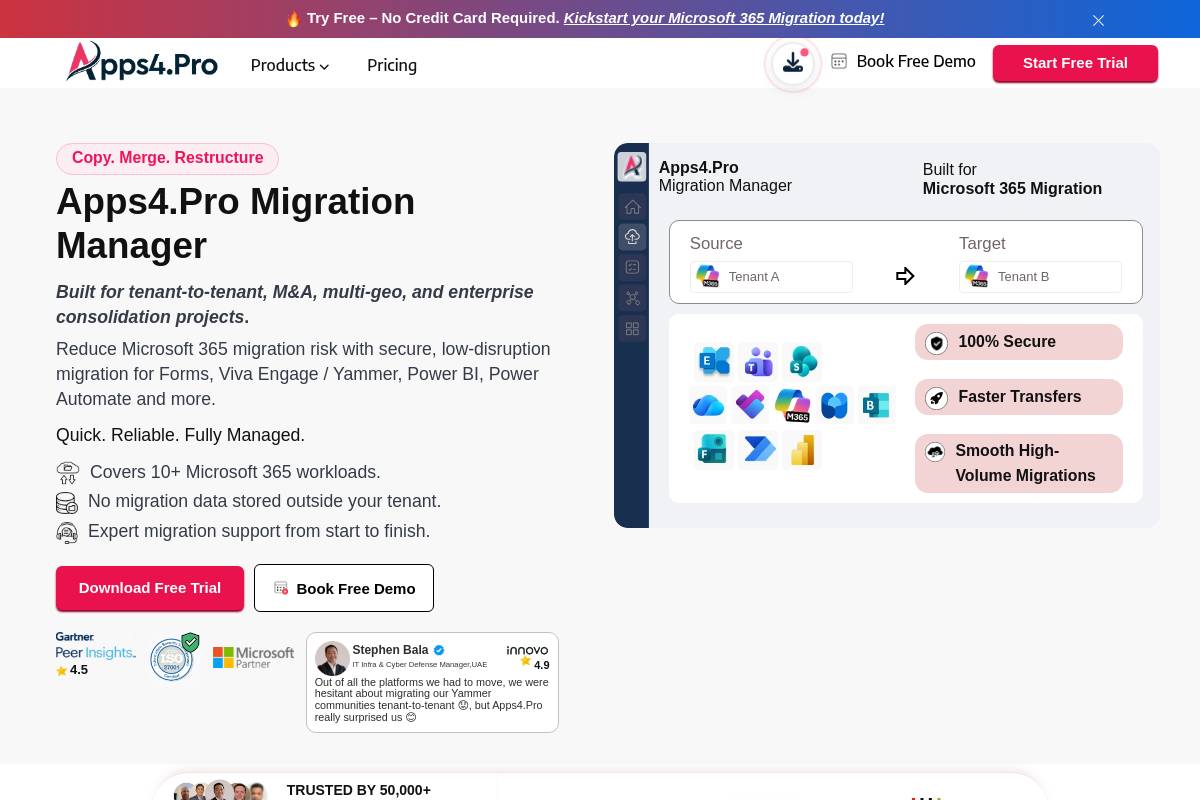Click the Microsoft Loop purple workload icon

(x=750, y=405)
